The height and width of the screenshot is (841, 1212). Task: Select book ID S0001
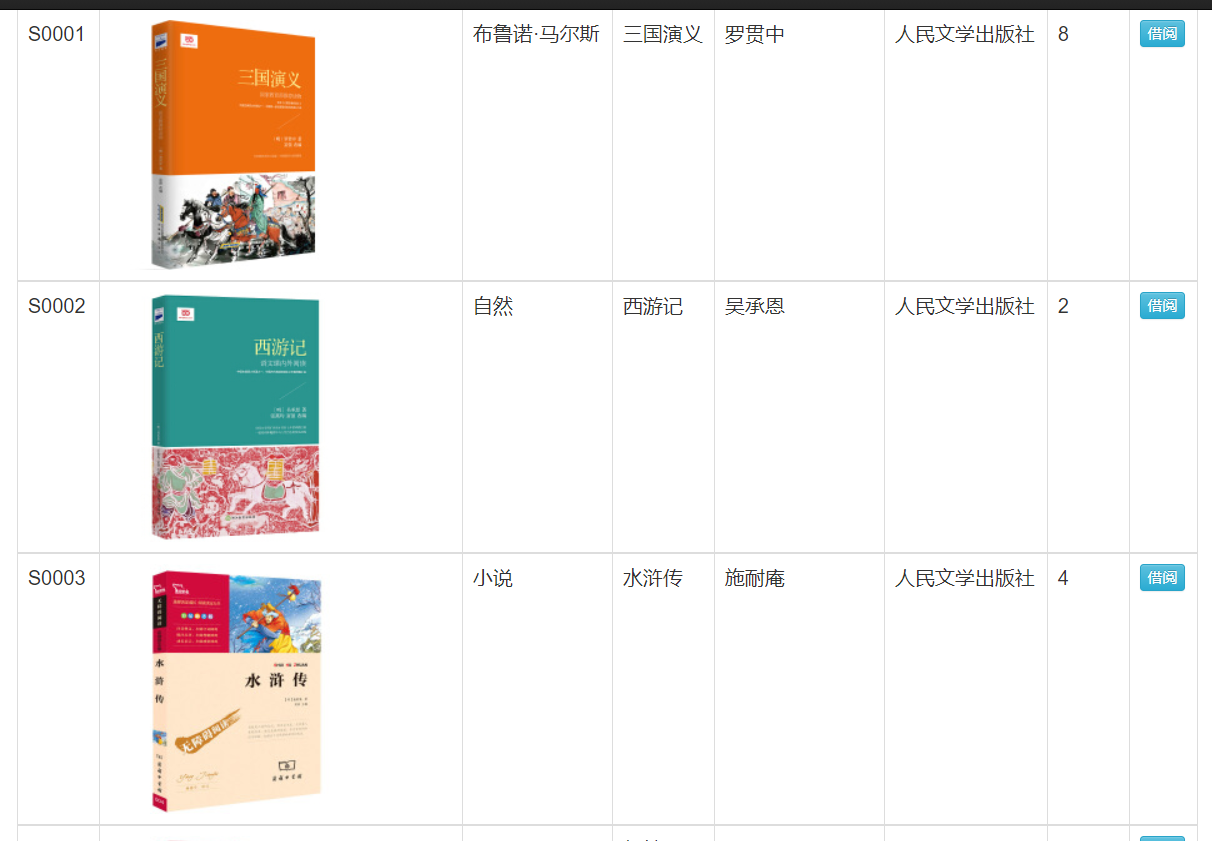(57, 35)
